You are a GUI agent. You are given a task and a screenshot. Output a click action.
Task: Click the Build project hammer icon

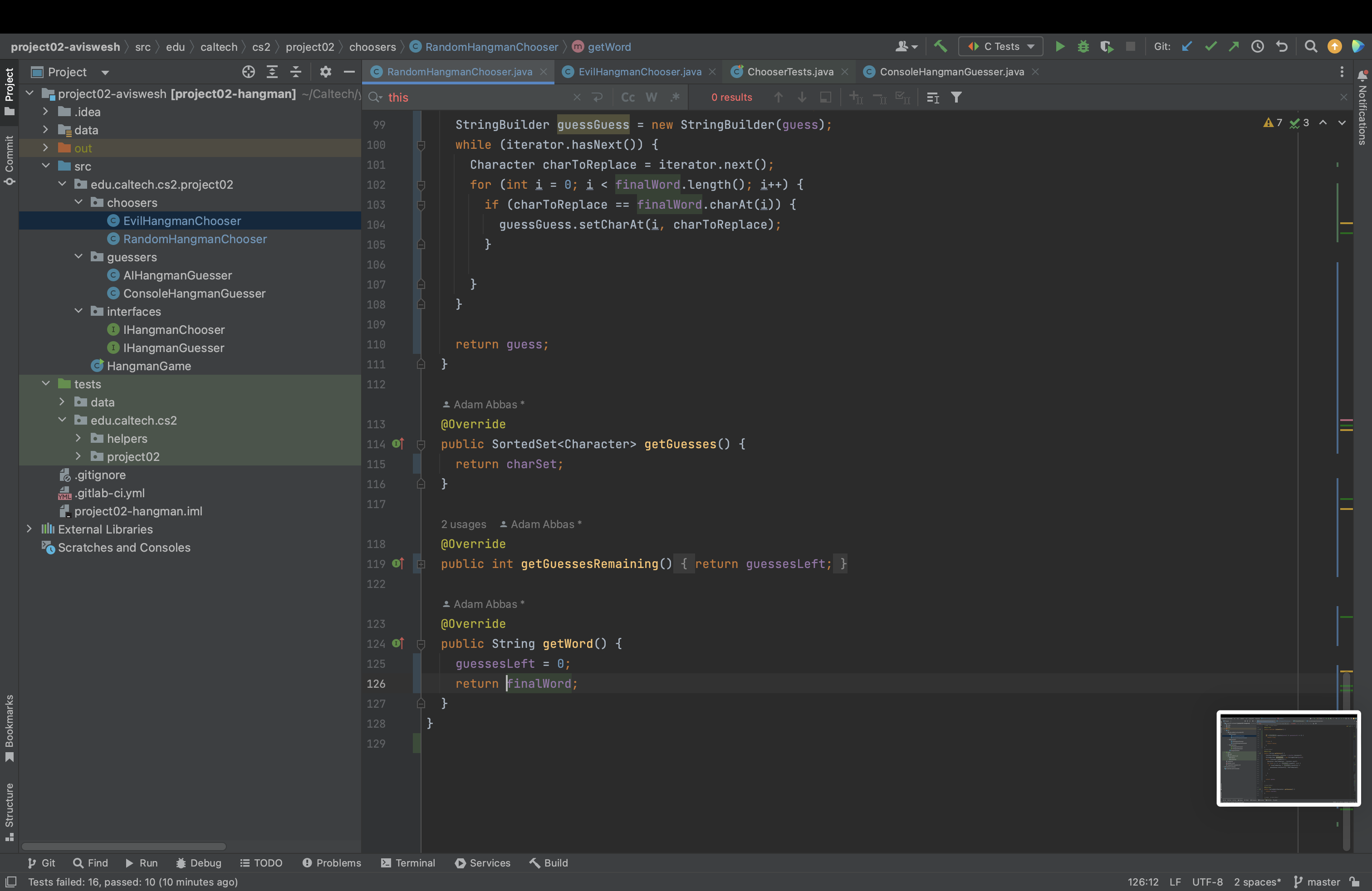coord(940,46)
